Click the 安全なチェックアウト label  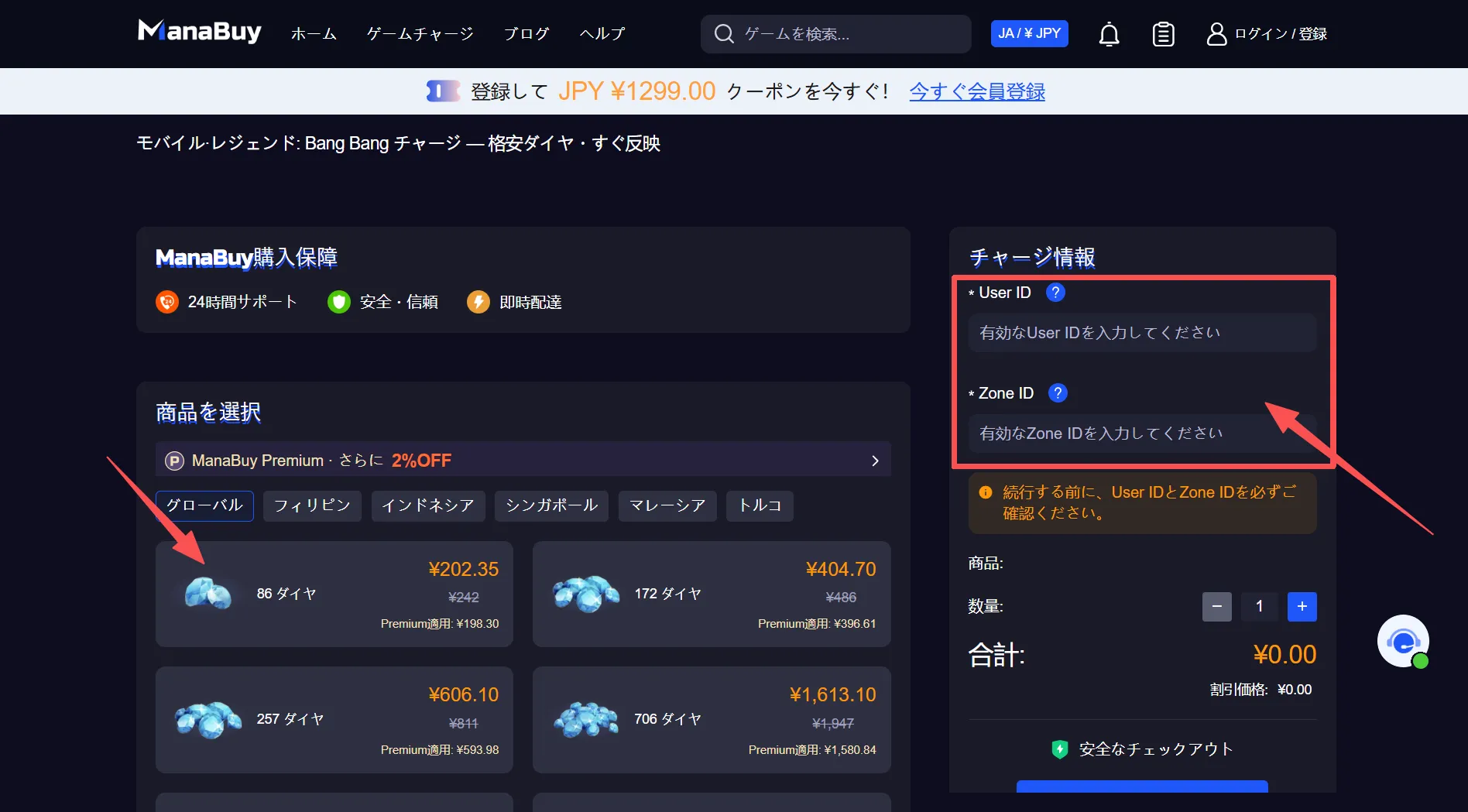coord(1156,749)
